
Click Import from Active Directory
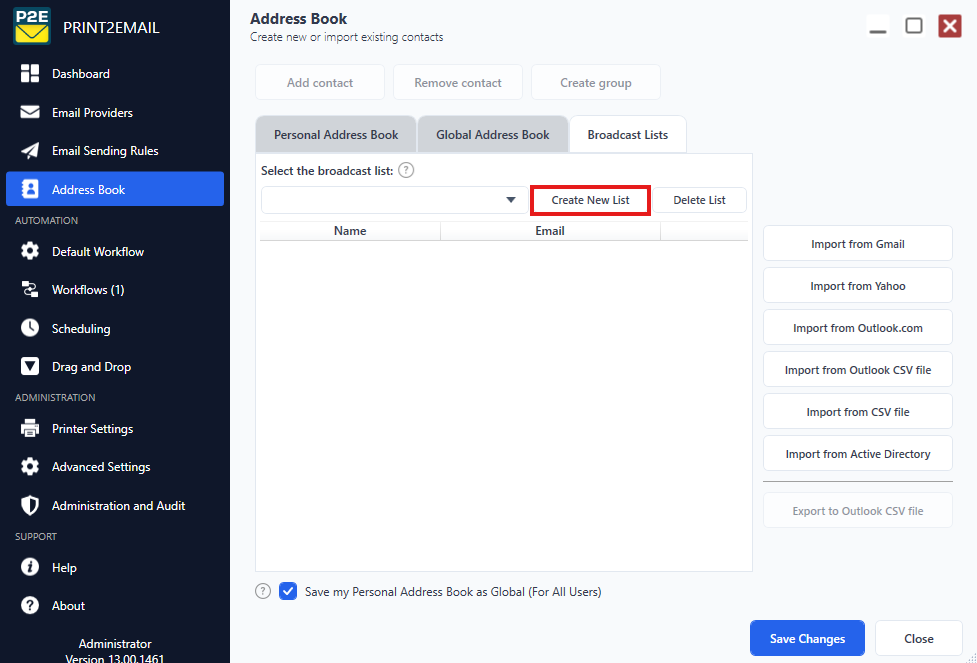857,454
